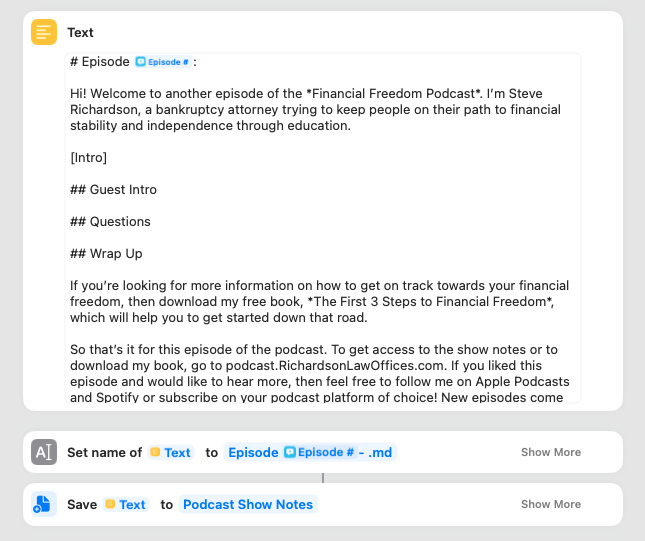Image resolution: width=645 pixels, height=541 pixels.
Task: Click Episode # variable inside the name field
Action: pyautogui.click(x=320, y=452)
